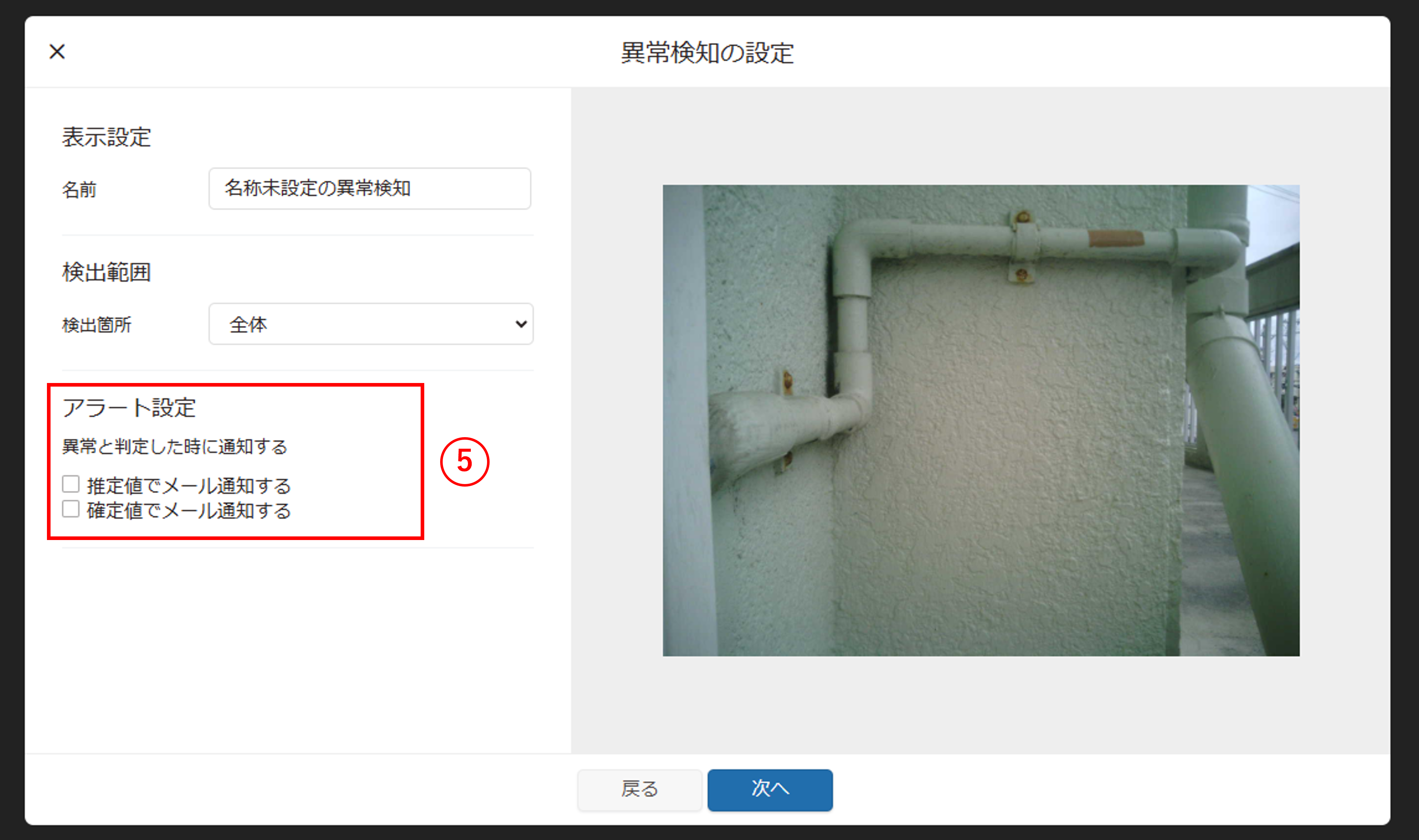Close the 異常検知の設定 dialog with X
The width and height of the screenshot is (1419, 840).
pyautogui.click(x=57, y=52)
